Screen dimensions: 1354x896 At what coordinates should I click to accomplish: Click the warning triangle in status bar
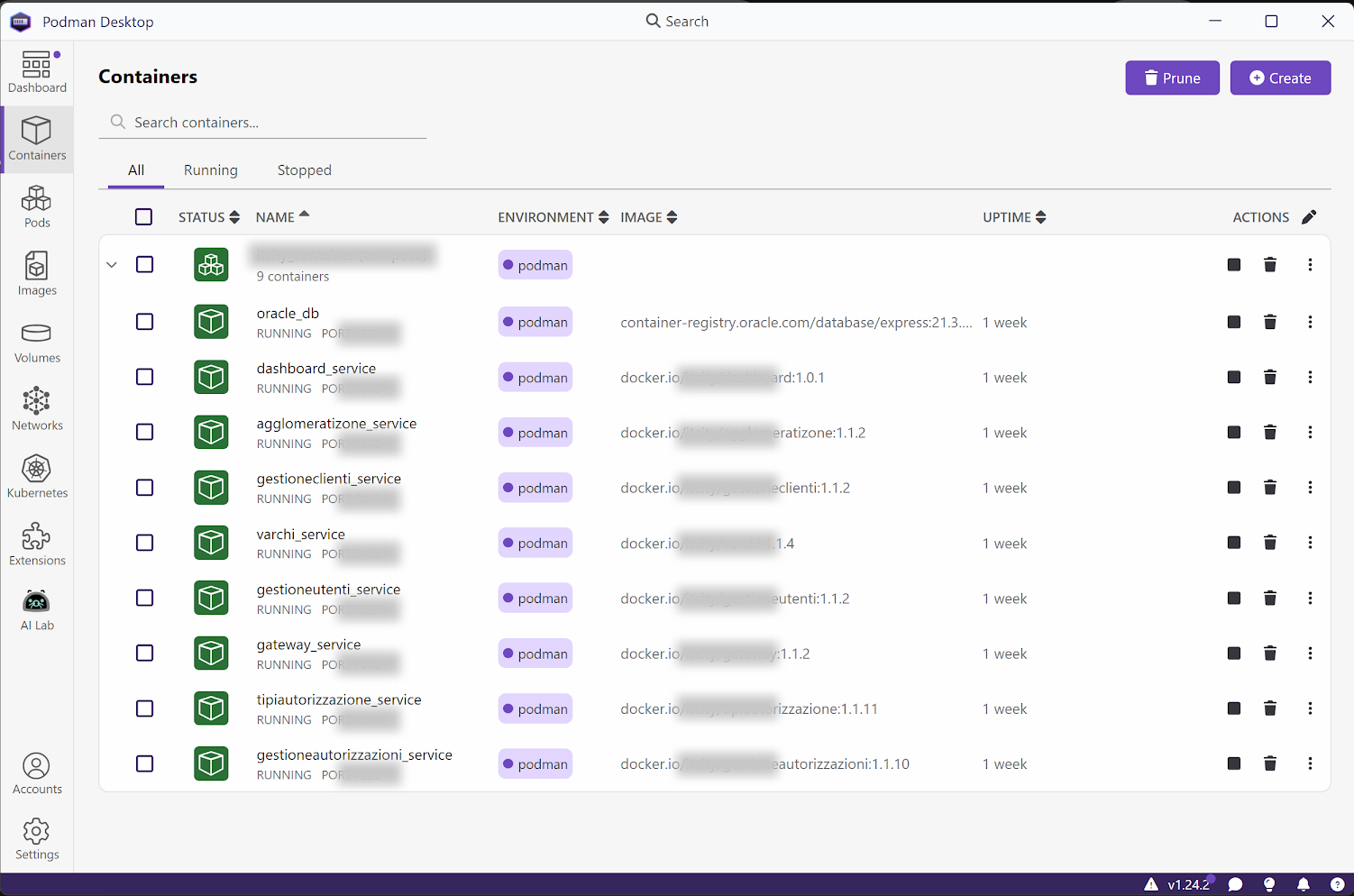coord(1151,884)
